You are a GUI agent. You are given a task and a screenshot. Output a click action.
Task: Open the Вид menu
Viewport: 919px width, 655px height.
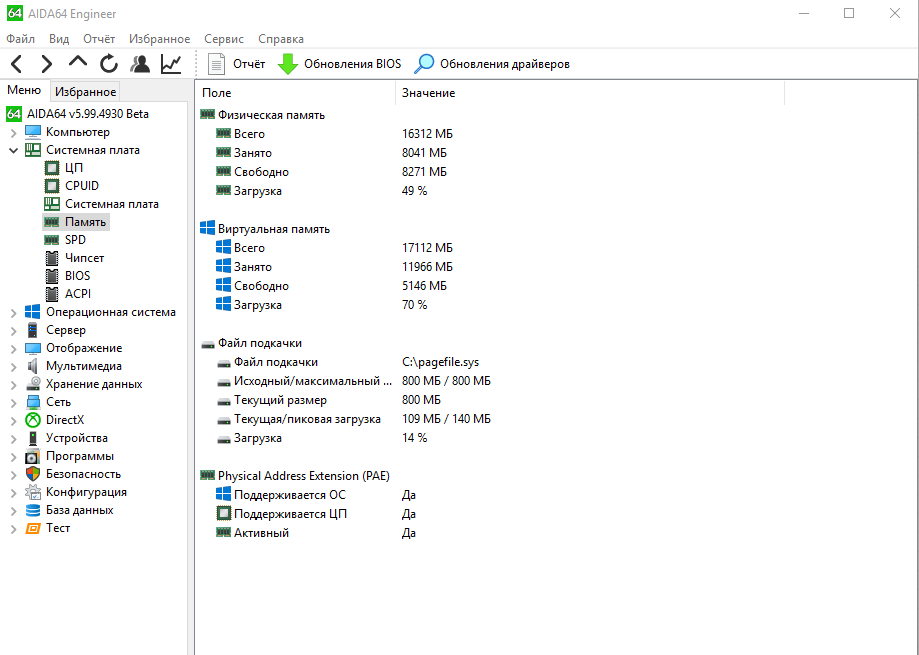[59, 39]
